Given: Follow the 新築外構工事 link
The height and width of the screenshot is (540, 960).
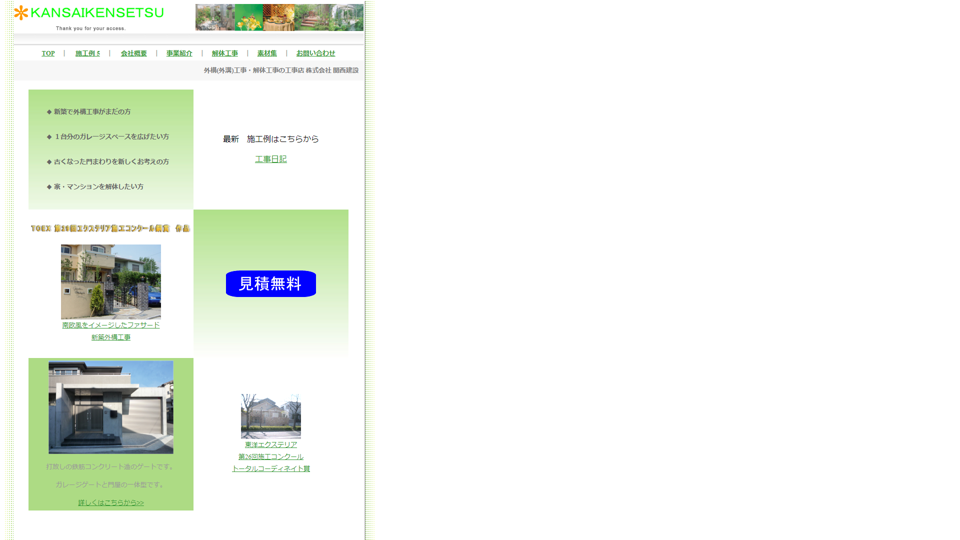Looking at the screenshot, I should click(111, 338).
